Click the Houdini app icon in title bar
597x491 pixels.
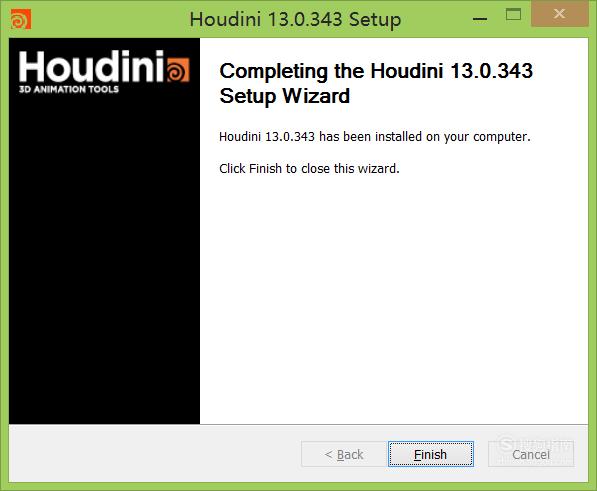point(21,19)
